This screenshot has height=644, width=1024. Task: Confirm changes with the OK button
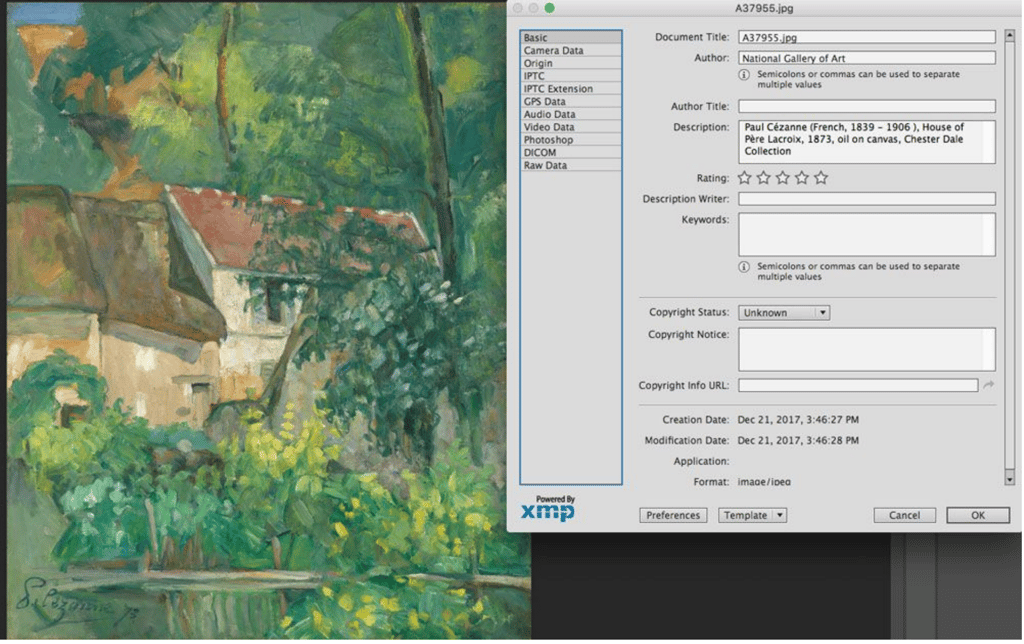pyautogui.click(x=978, y=515)
